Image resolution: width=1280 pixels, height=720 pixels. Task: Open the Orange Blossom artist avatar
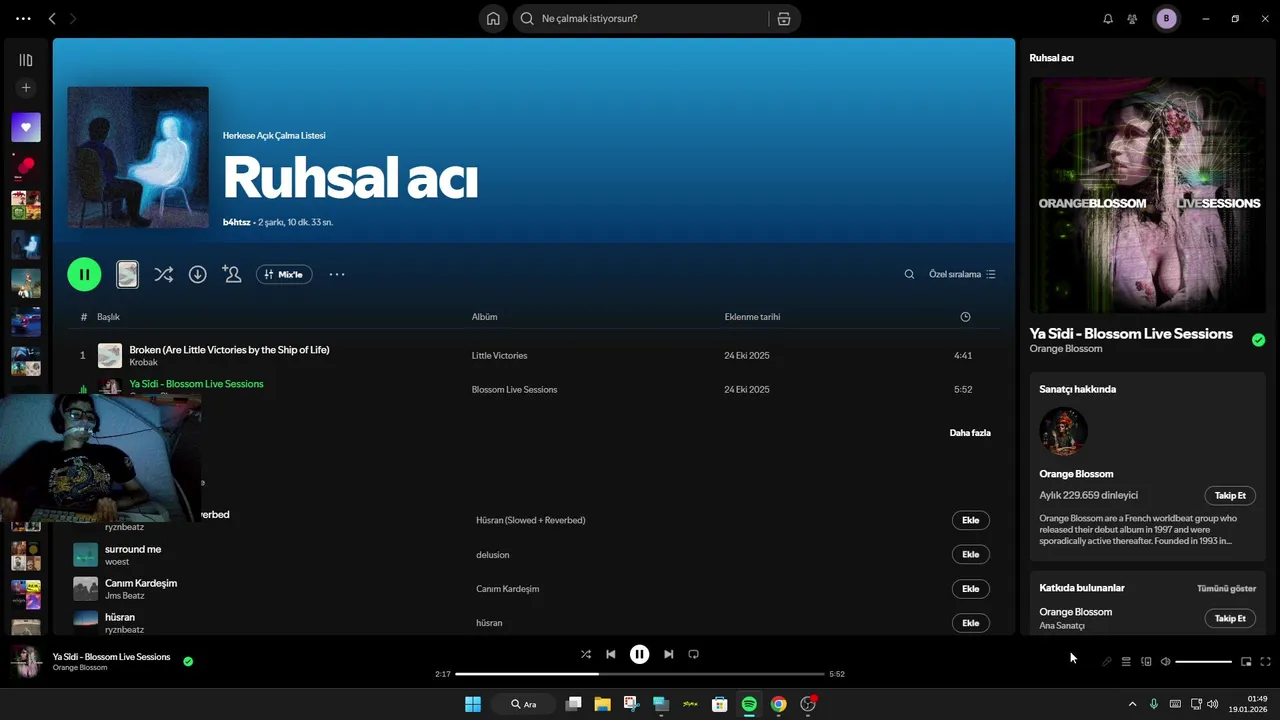1063,431
